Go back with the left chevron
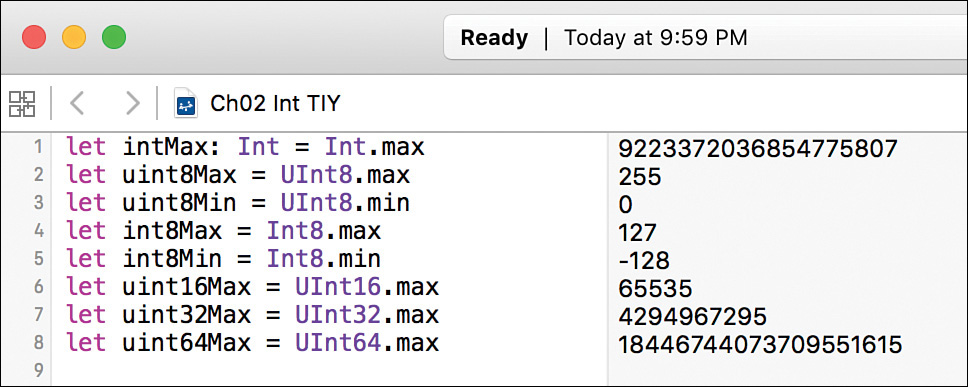 (x=77, y=104)
